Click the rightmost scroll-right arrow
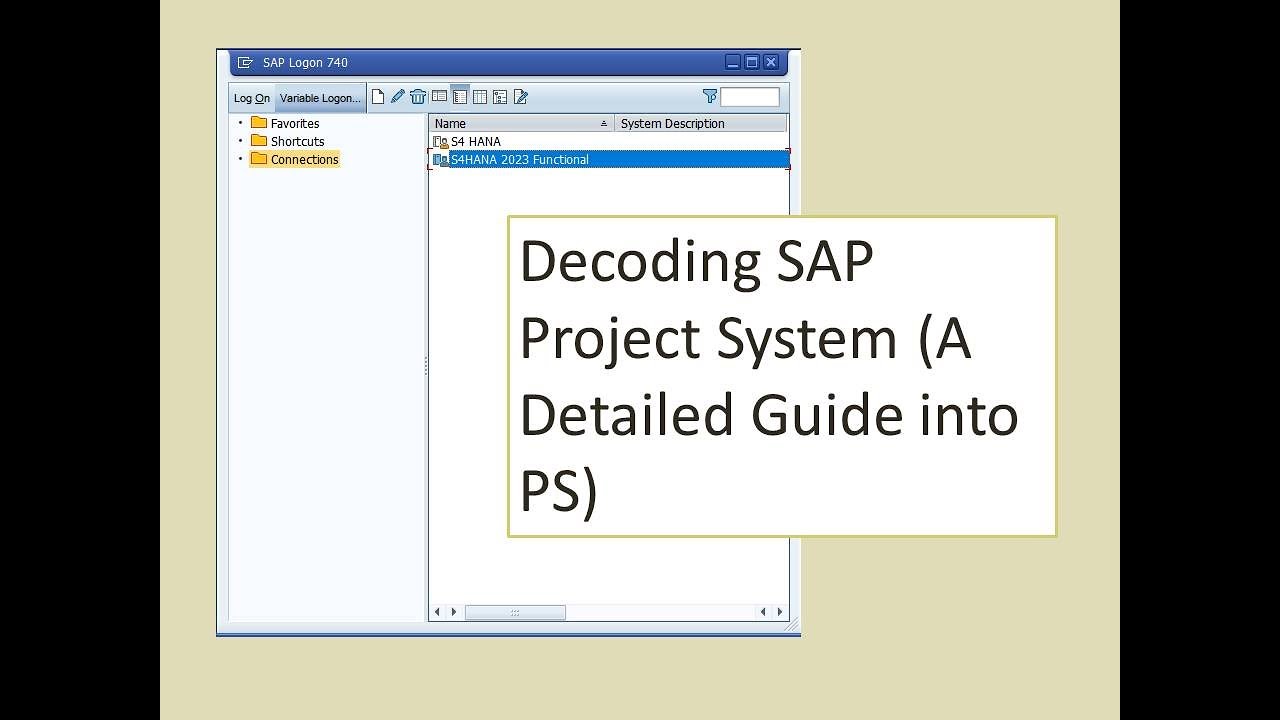This screenshot has width=1280, height=720. 780,612
